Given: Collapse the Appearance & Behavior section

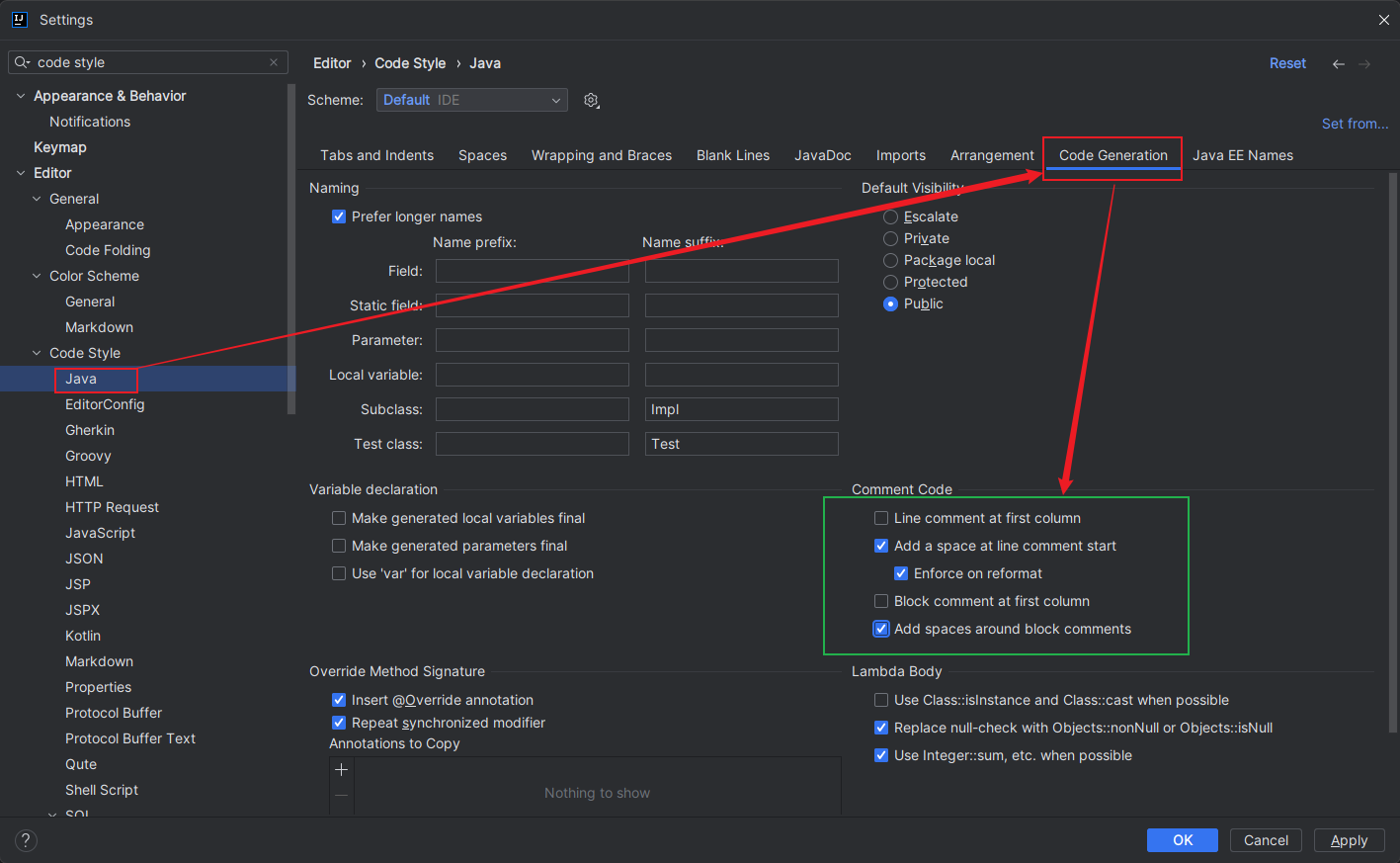Looking at the screenshot, I should (x=21, y=96).
